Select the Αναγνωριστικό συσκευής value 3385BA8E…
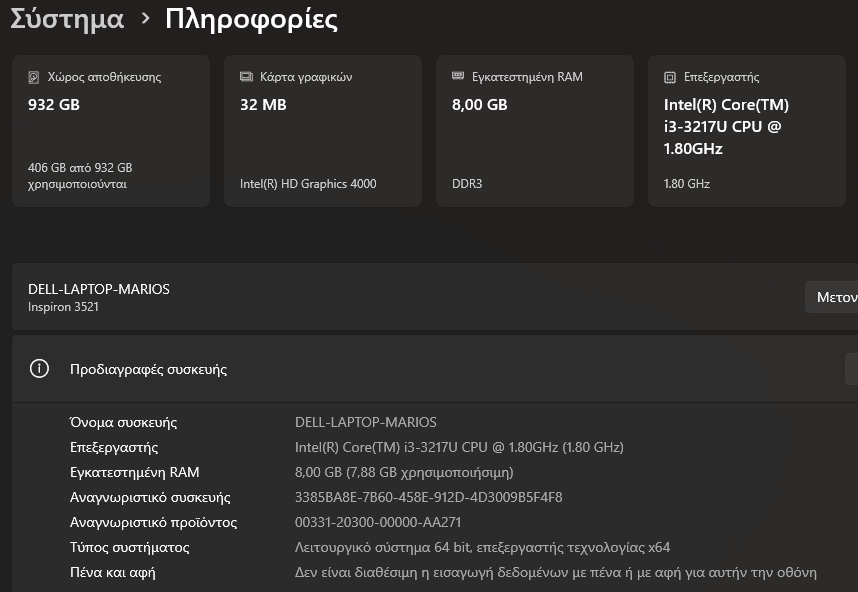This screenshot has width=858, height=592. (x=428, y=497)
